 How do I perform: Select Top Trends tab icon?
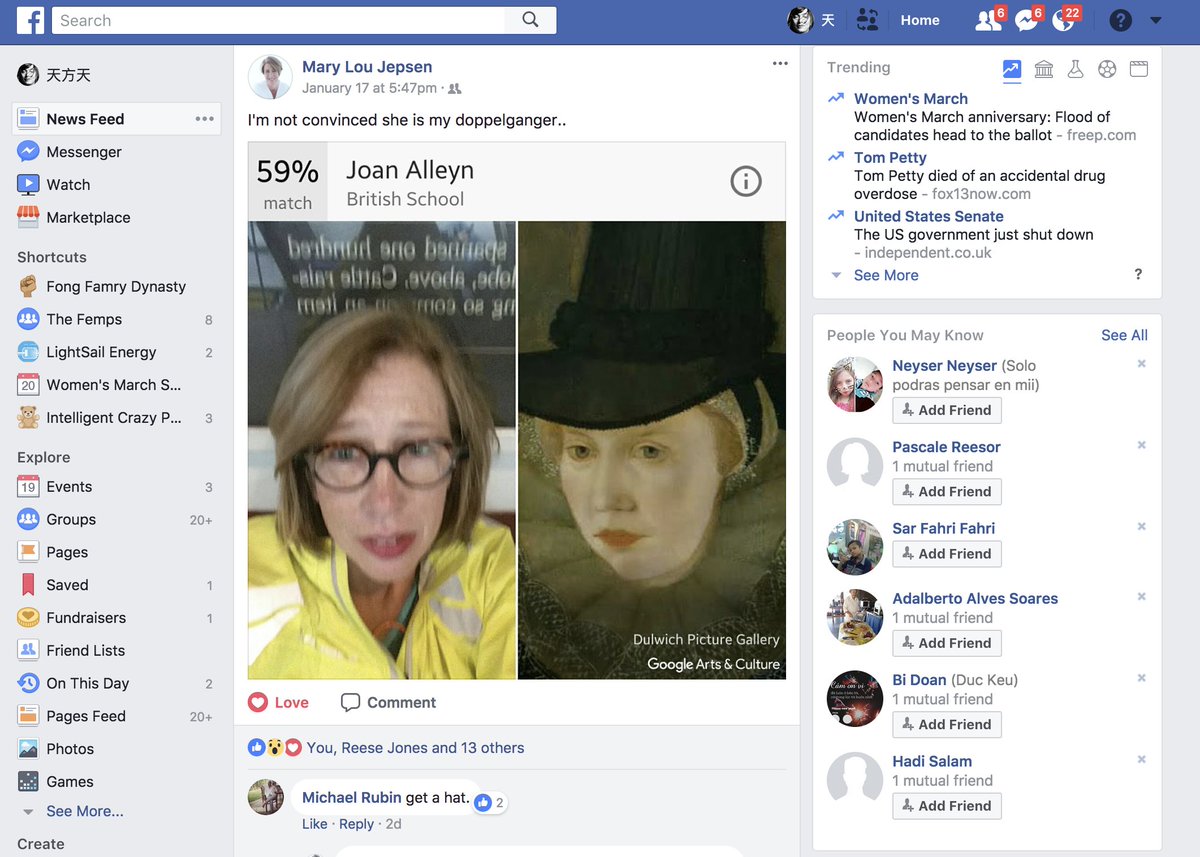[x=1012, y=69]
